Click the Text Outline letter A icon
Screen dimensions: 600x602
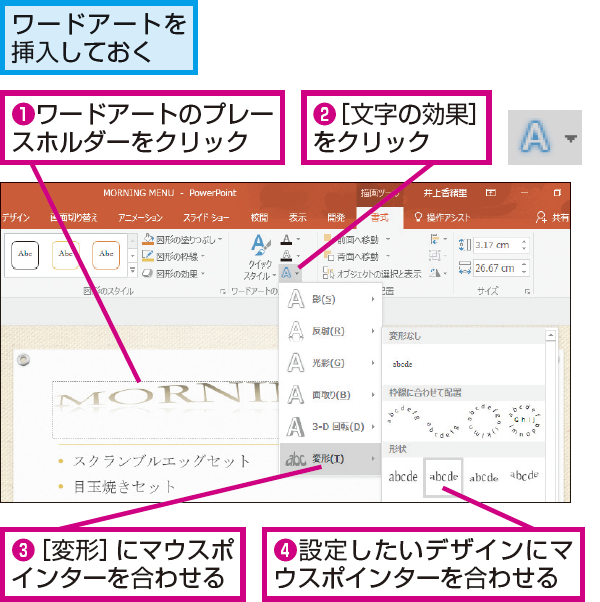(x=286, y=256)
